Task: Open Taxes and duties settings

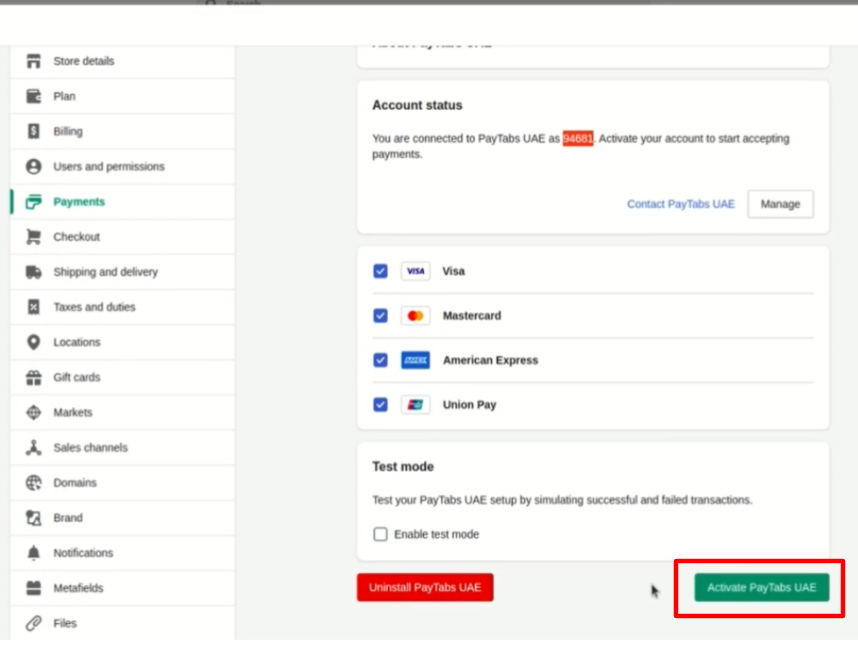Action: [123, 307]
